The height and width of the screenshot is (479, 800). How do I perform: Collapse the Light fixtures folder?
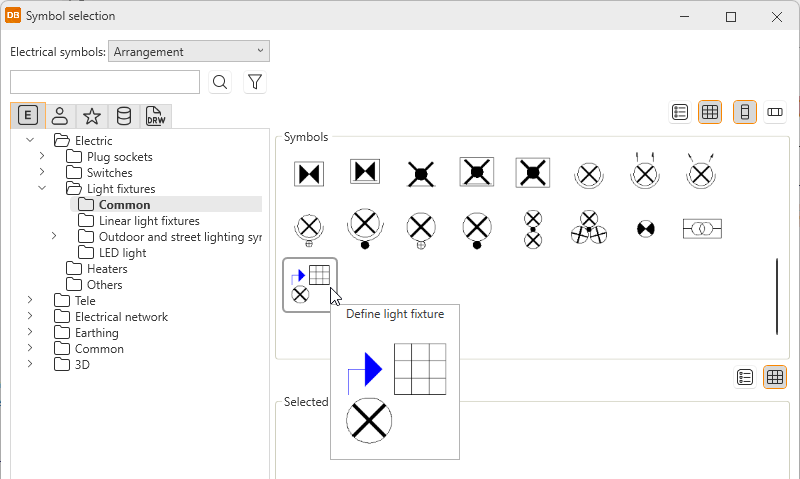click(42, 189)
